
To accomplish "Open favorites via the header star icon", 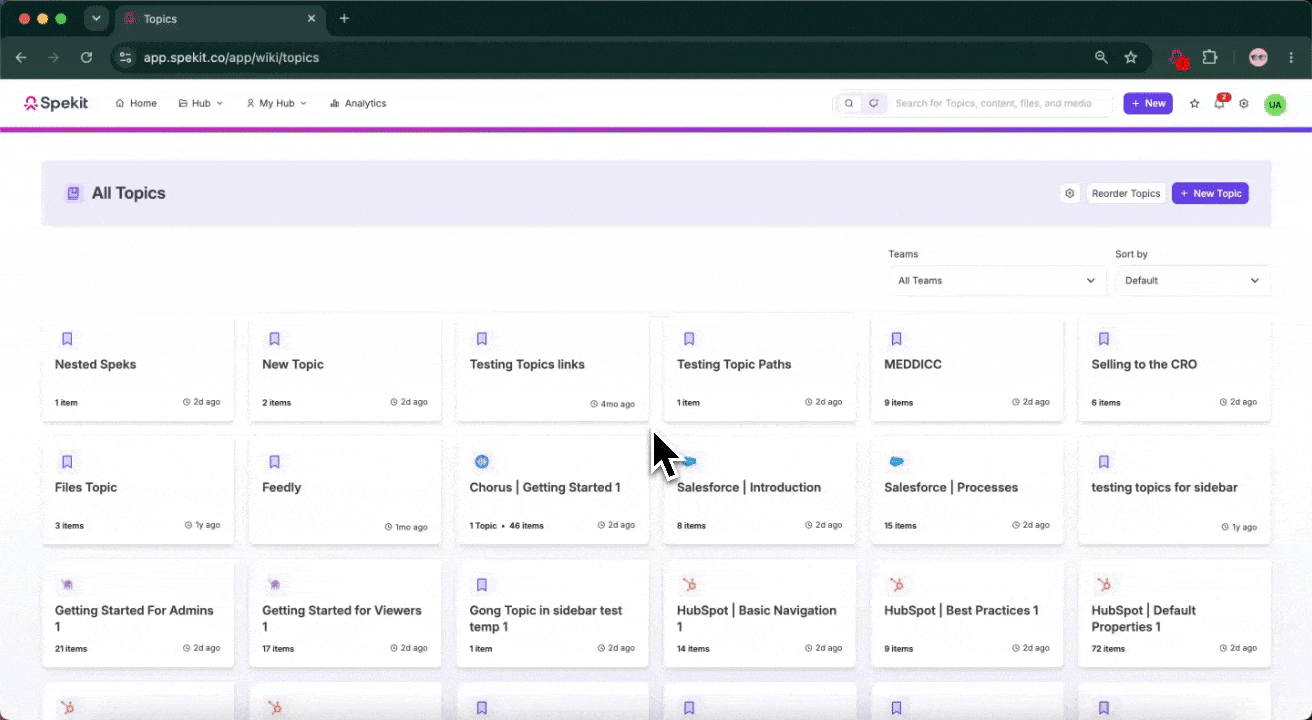I will (x=1194, y=103).
